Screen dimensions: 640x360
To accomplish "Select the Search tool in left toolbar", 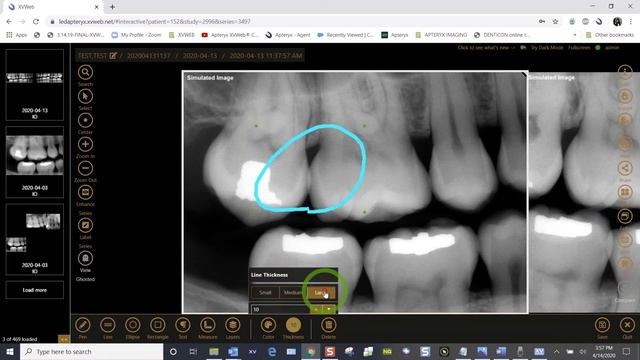I will pyautogui.click(x=85, y=72).
